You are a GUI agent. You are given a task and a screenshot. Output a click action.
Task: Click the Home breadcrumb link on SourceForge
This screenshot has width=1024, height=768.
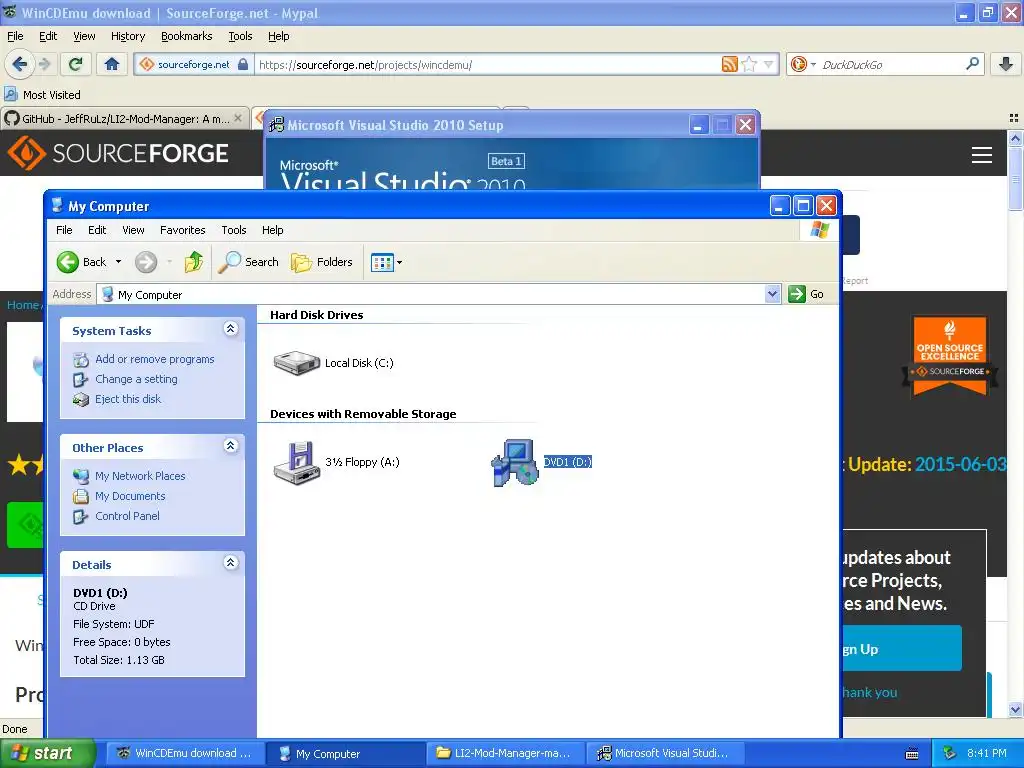point(23,305)
